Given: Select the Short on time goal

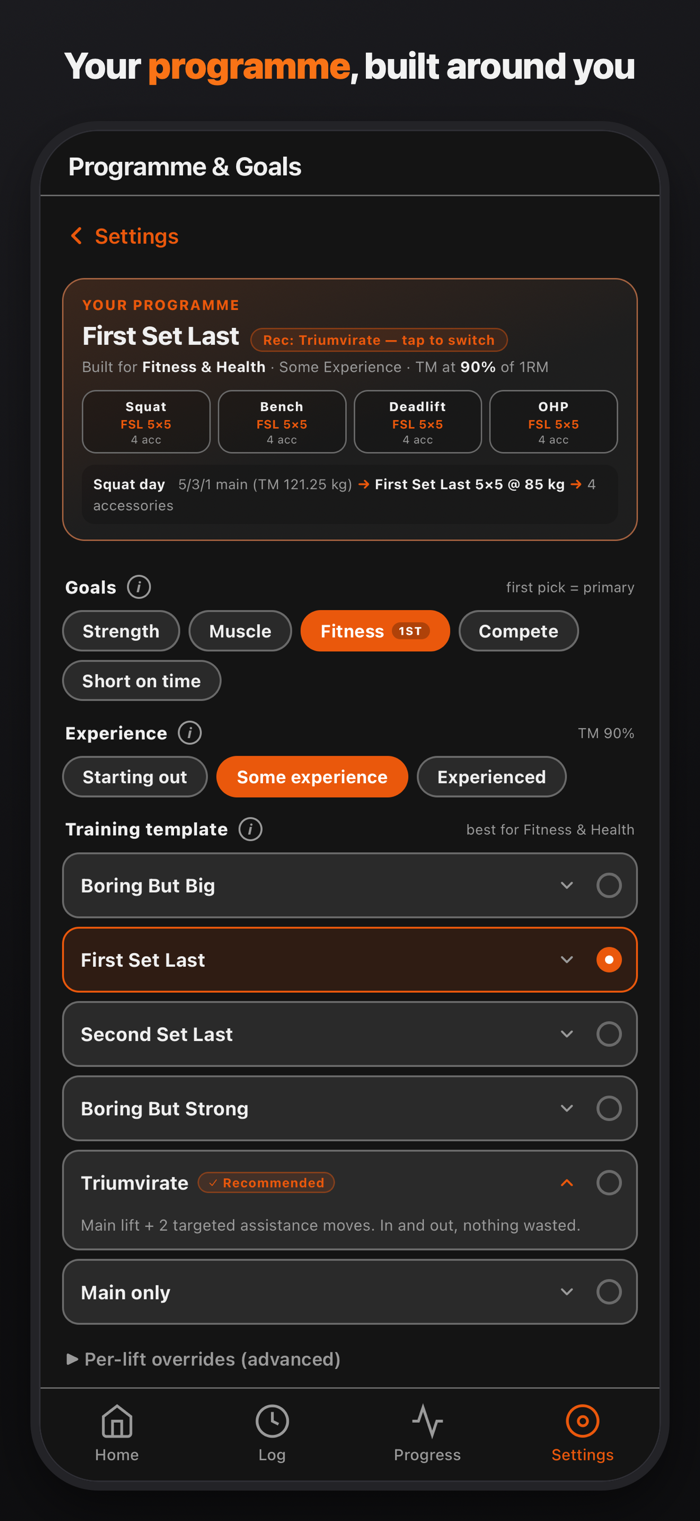Looking at the screenshot, I should [x=141, y=681].
